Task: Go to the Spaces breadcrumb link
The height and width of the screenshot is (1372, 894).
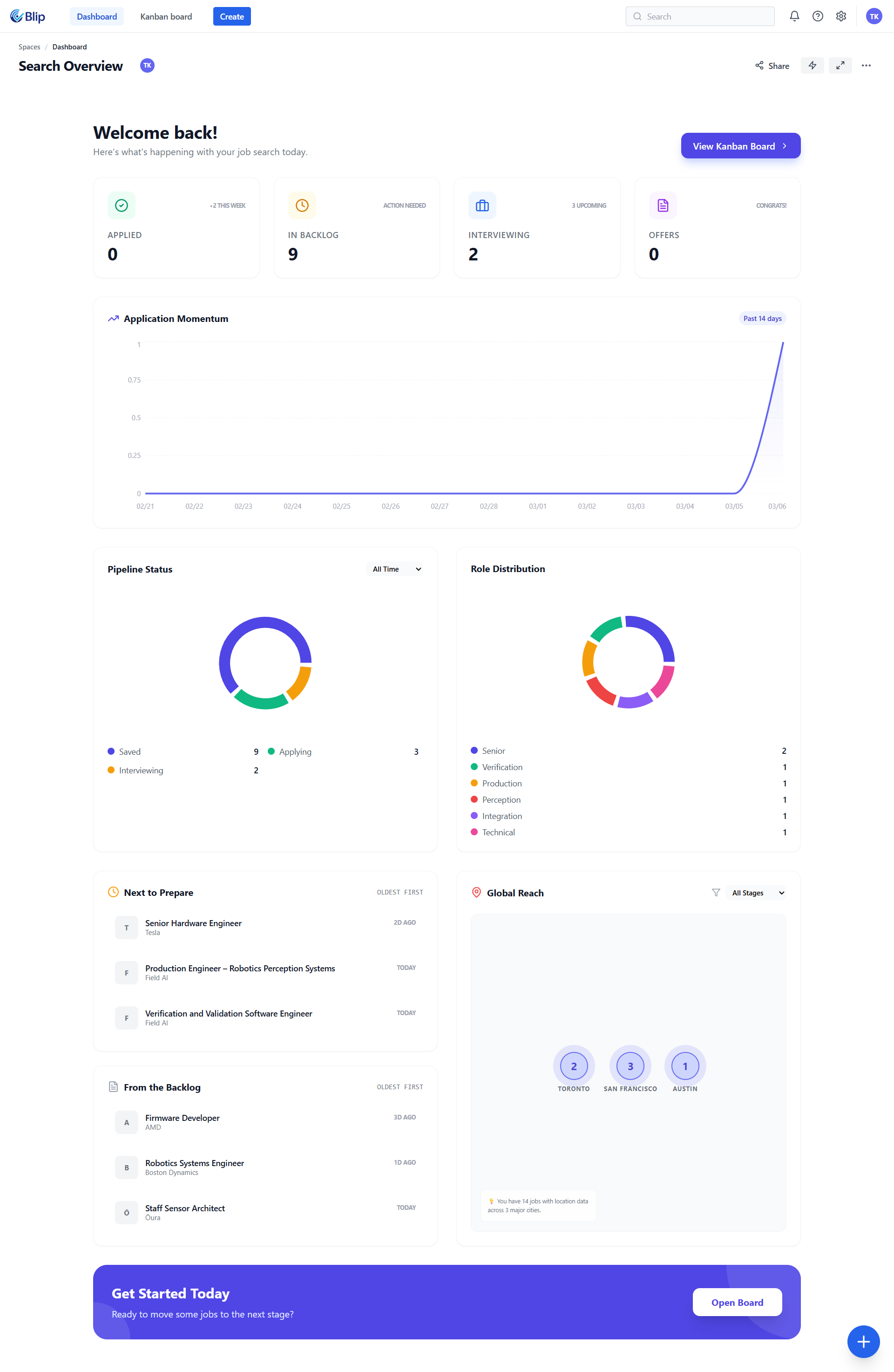Action: (29, 46)
